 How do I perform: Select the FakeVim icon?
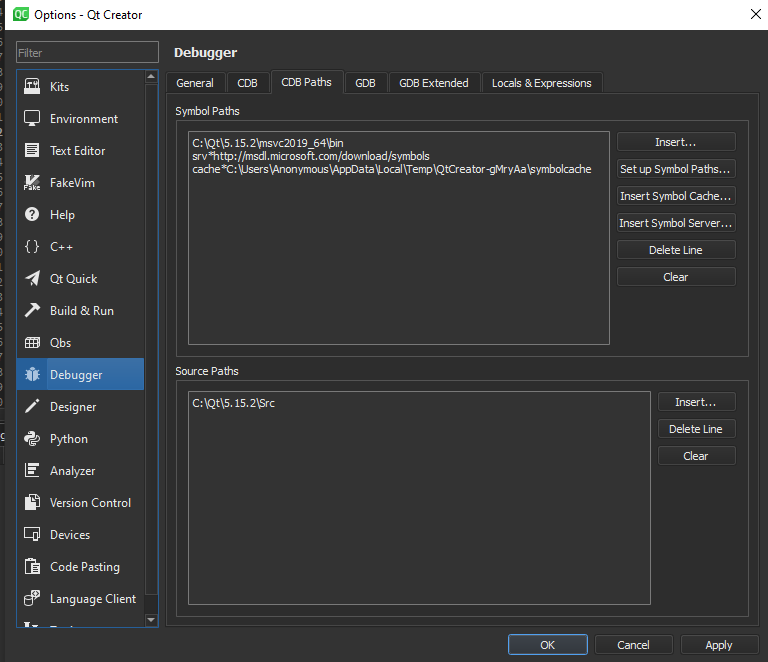coord(32,183)
